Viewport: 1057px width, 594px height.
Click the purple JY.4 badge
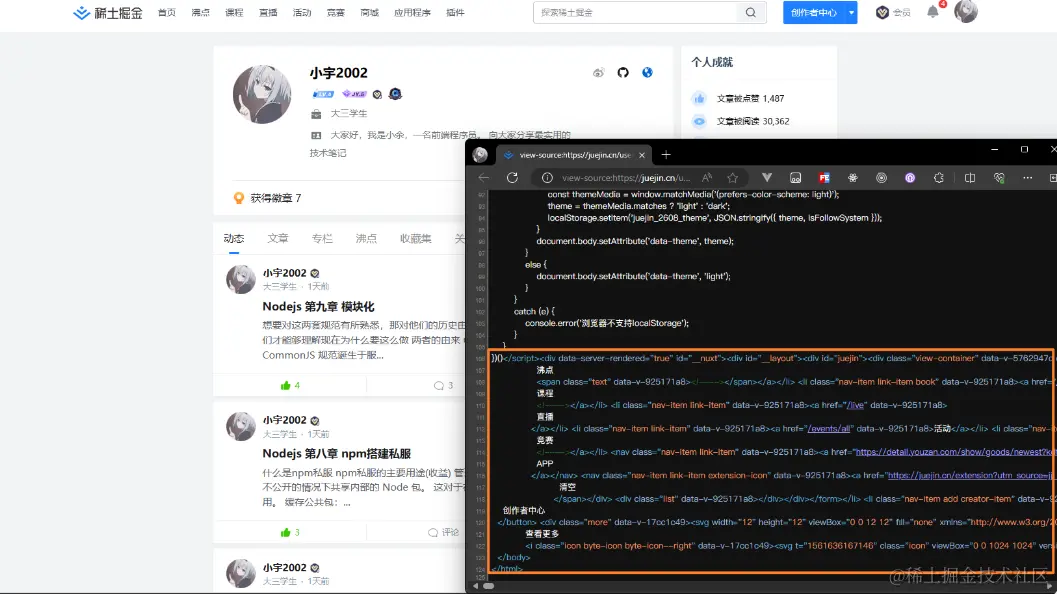pyautogui.click(x=354, y=94)
